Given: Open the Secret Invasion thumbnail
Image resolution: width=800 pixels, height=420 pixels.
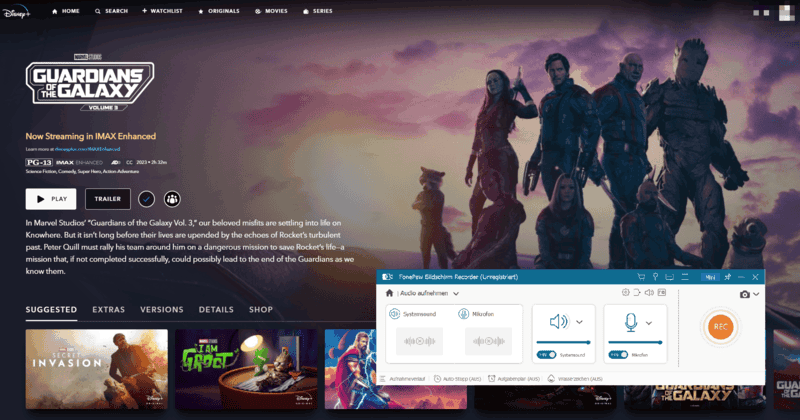Looking at the screenshot, I should click(96, 369).
